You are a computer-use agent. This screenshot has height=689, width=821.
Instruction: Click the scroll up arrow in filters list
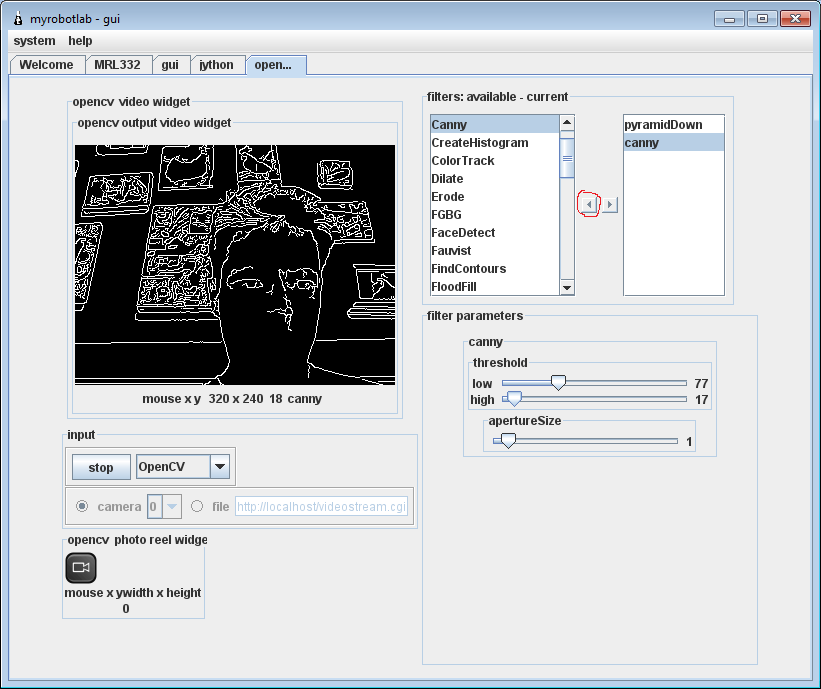(x=567, y=124)
